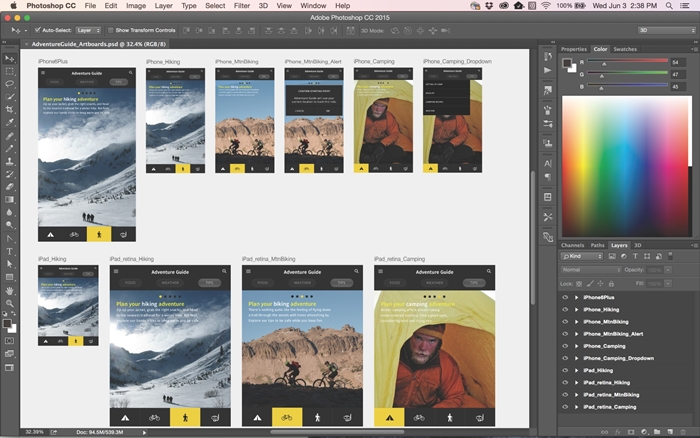Select the Rectangular Marquee tool
This screenshot has height=438, width=700.
[x=9, y=71]
